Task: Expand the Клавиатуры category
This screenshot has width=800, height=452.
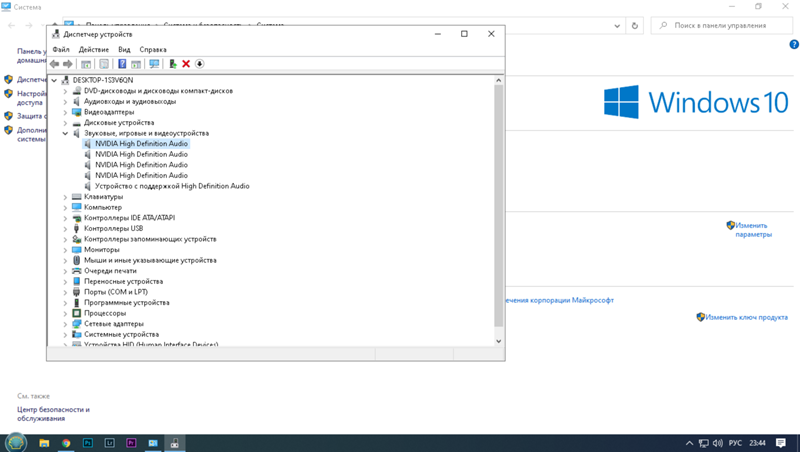Action: click(65, 197)
